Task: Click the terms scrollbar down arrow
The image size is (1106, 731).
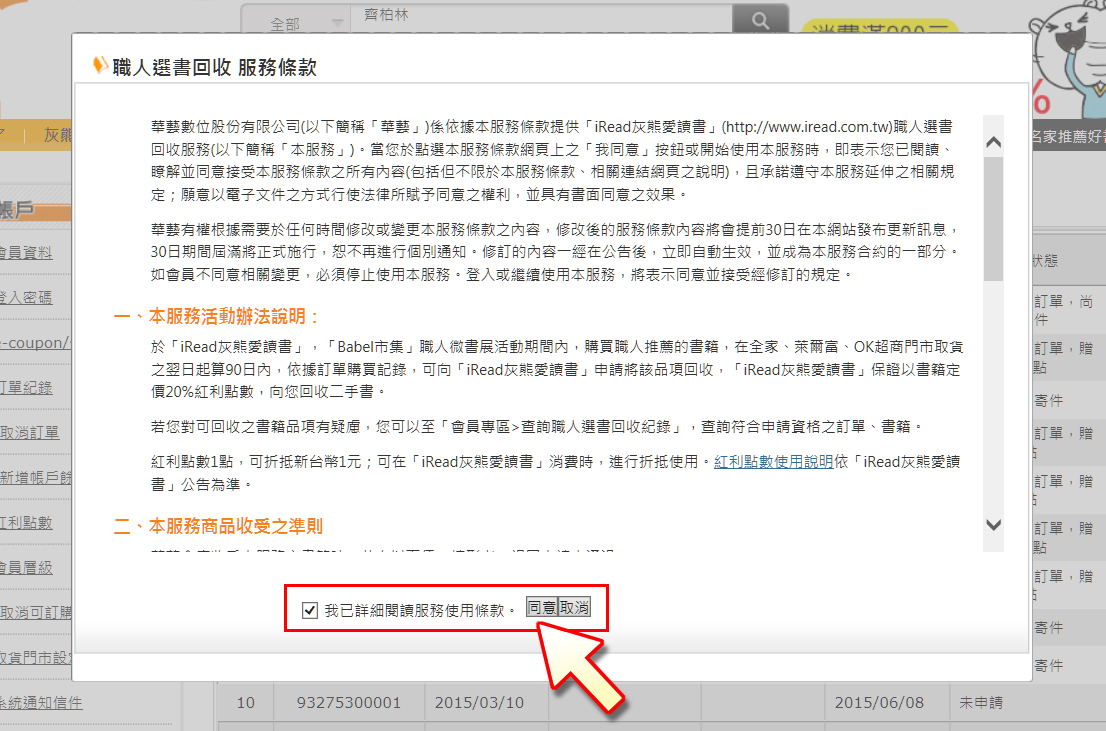Action: 994,524
